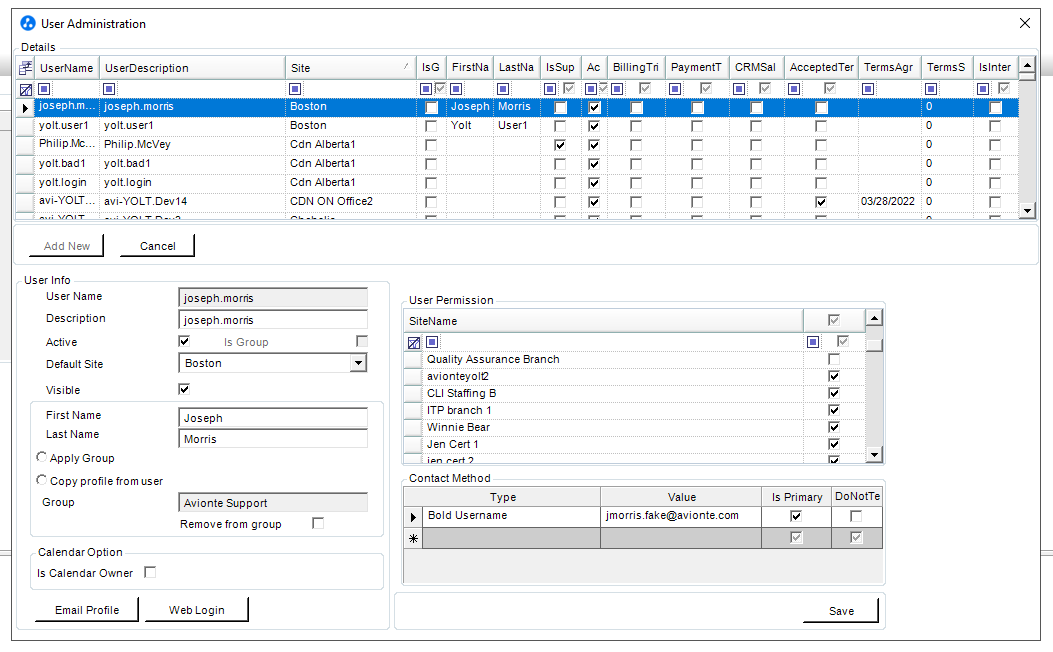Uncheck the Visible checkbox in User Info
The image size is (1053, 652).
[x=184, y=389]
